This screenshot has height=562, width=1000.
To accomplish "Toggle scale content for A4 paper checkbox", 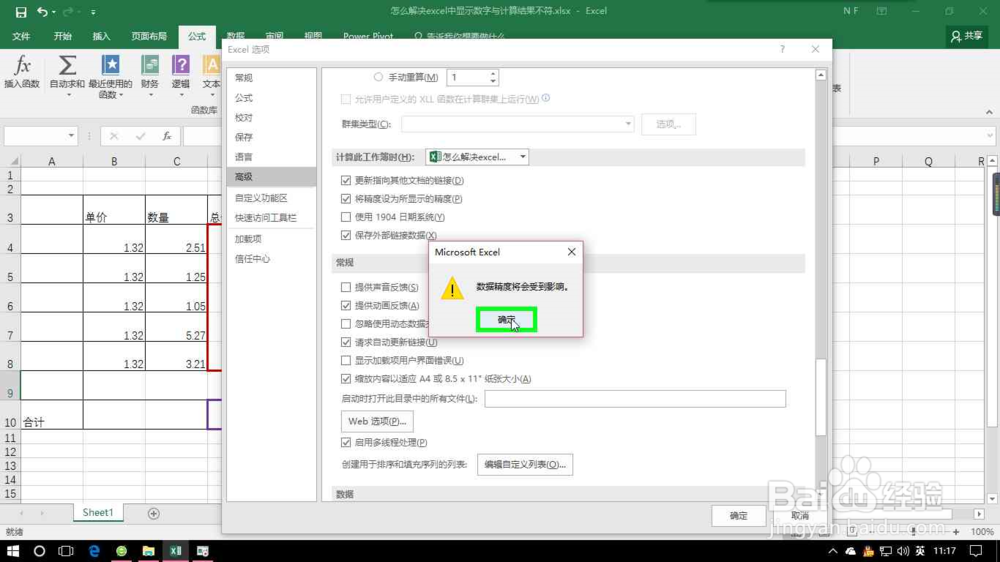I will coord(346,379).
